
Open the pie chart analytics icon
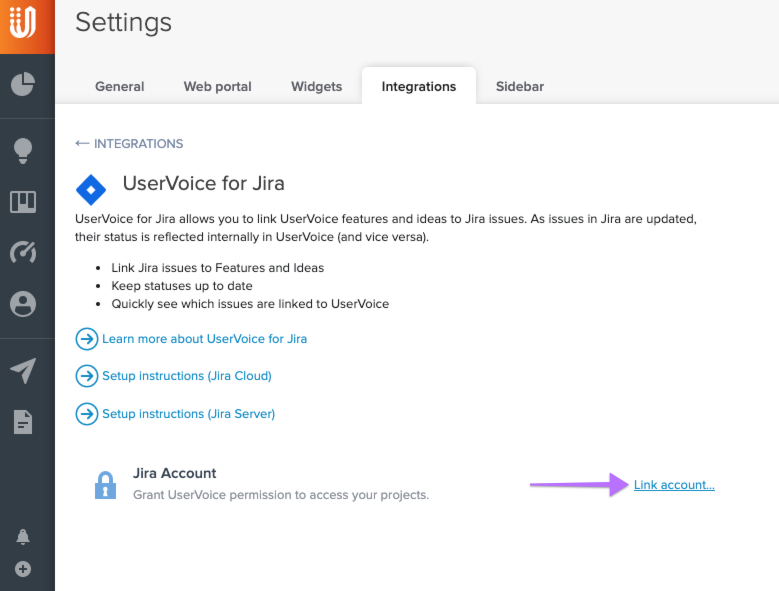23,84
